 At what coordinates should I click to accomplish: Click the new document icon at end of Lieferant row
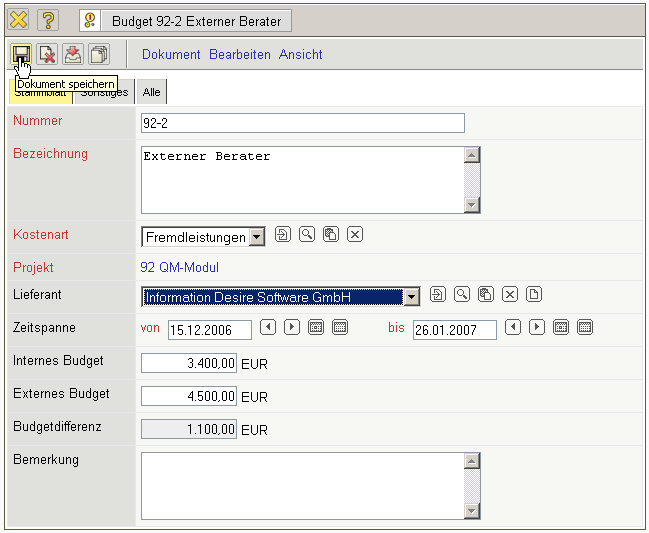pyautogui.click(x=534, y=294)
